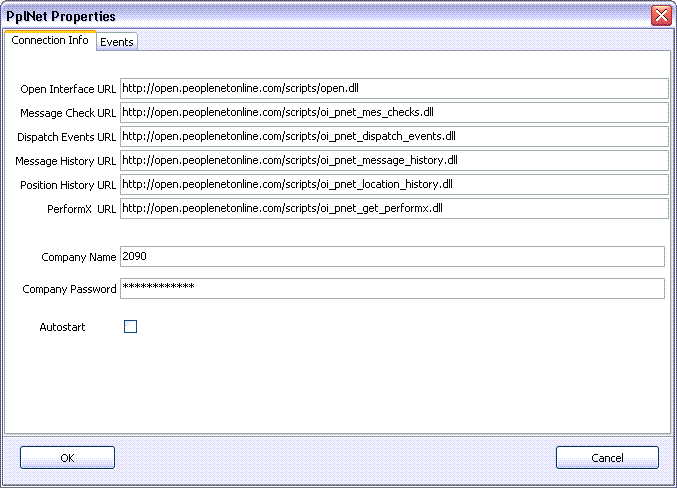Click the Dispatch Events URL label
The image size is (677, 488).
click(66, 137)
